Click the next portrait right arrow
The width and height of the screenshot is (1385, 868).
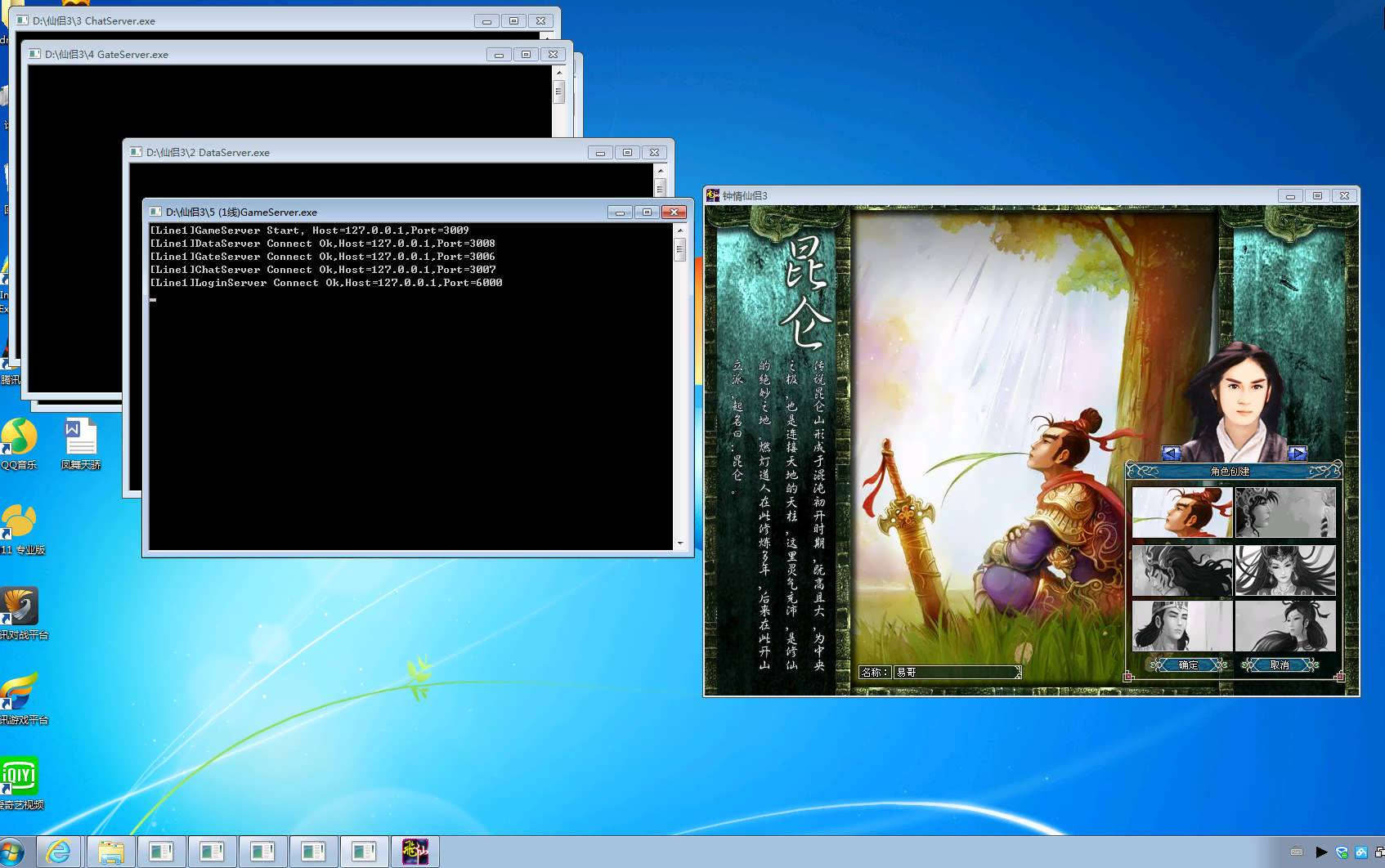[1297, 453]
